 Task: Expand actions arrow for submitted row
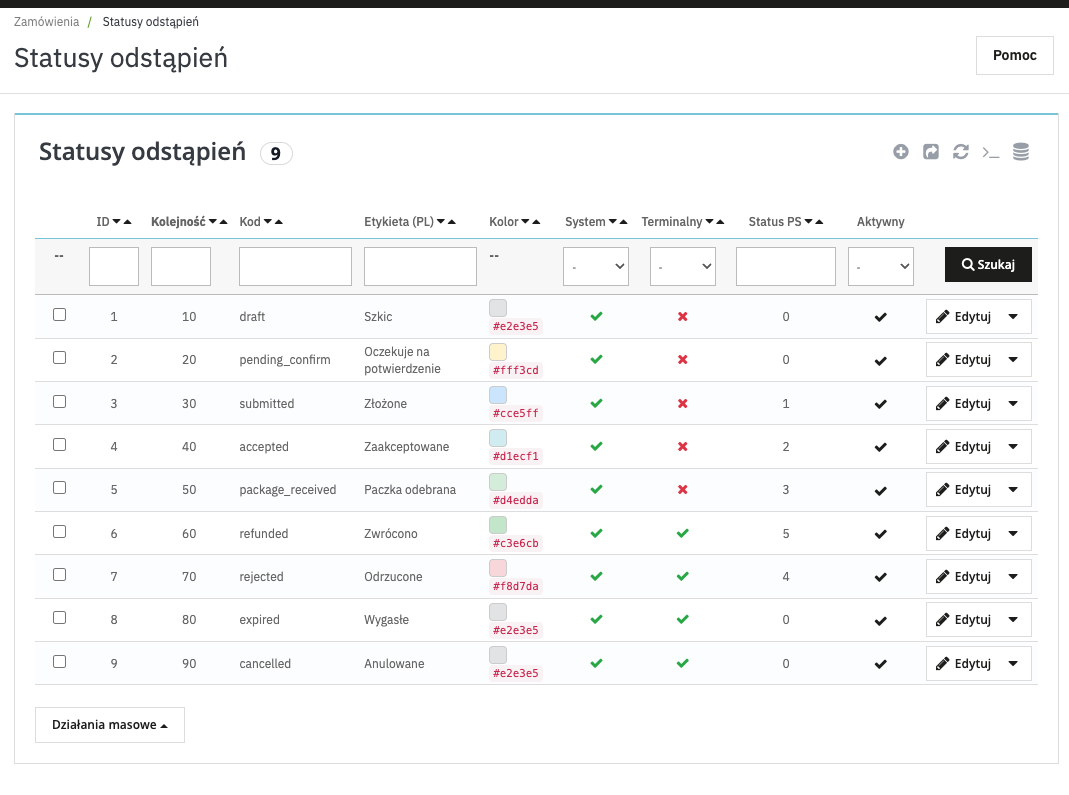[1013, 404]
